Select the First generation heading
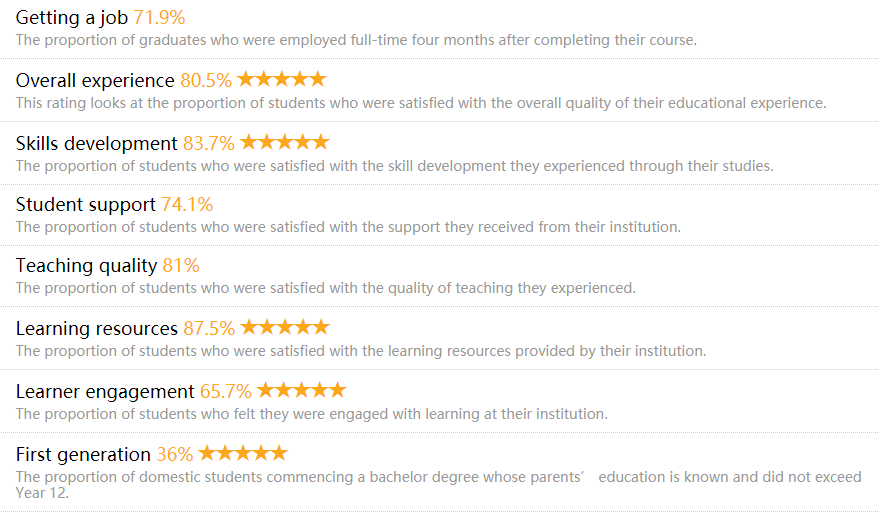This screenshot has width=882, height=513. [83, 454]
